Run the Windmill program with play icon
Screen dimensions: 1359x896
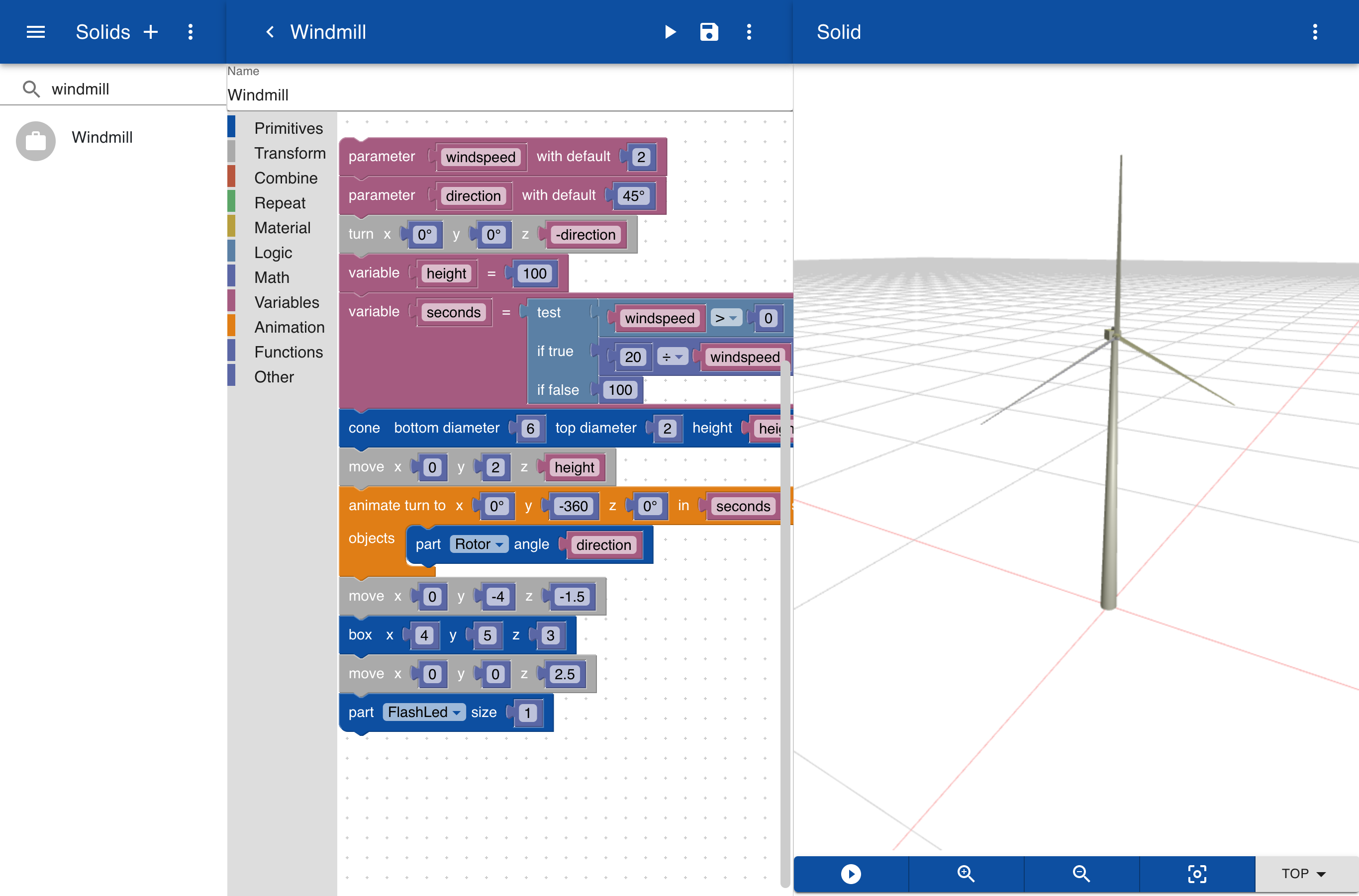(670, 32)
